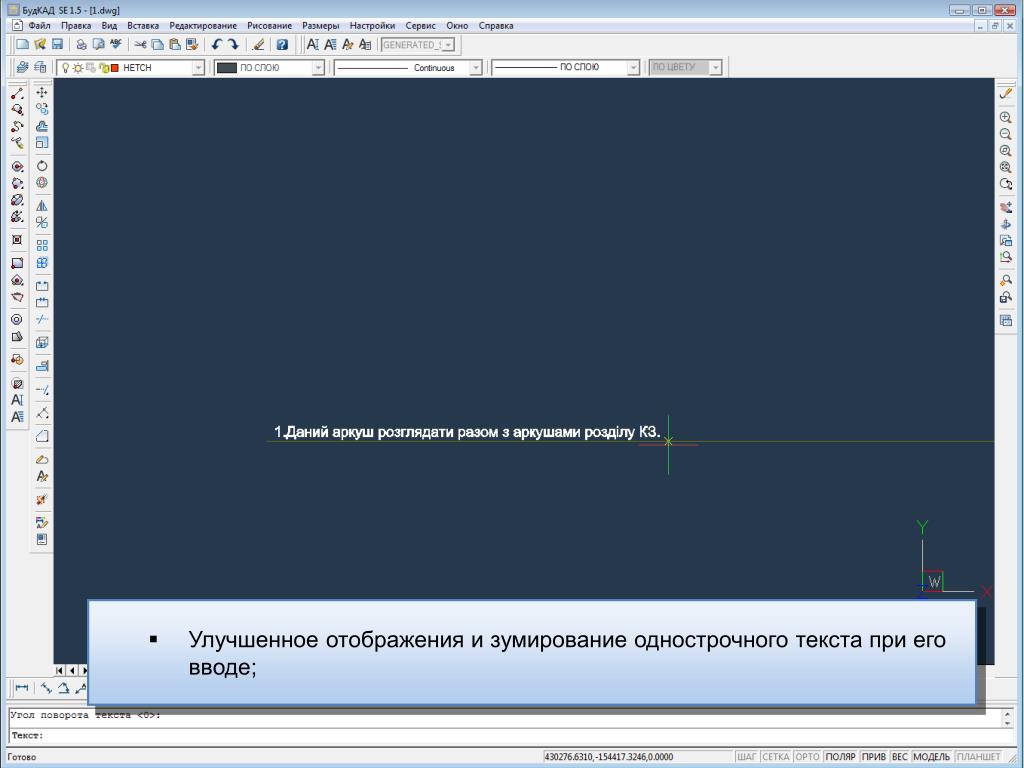Select the Line draw tool

click(x=18, y=93)
